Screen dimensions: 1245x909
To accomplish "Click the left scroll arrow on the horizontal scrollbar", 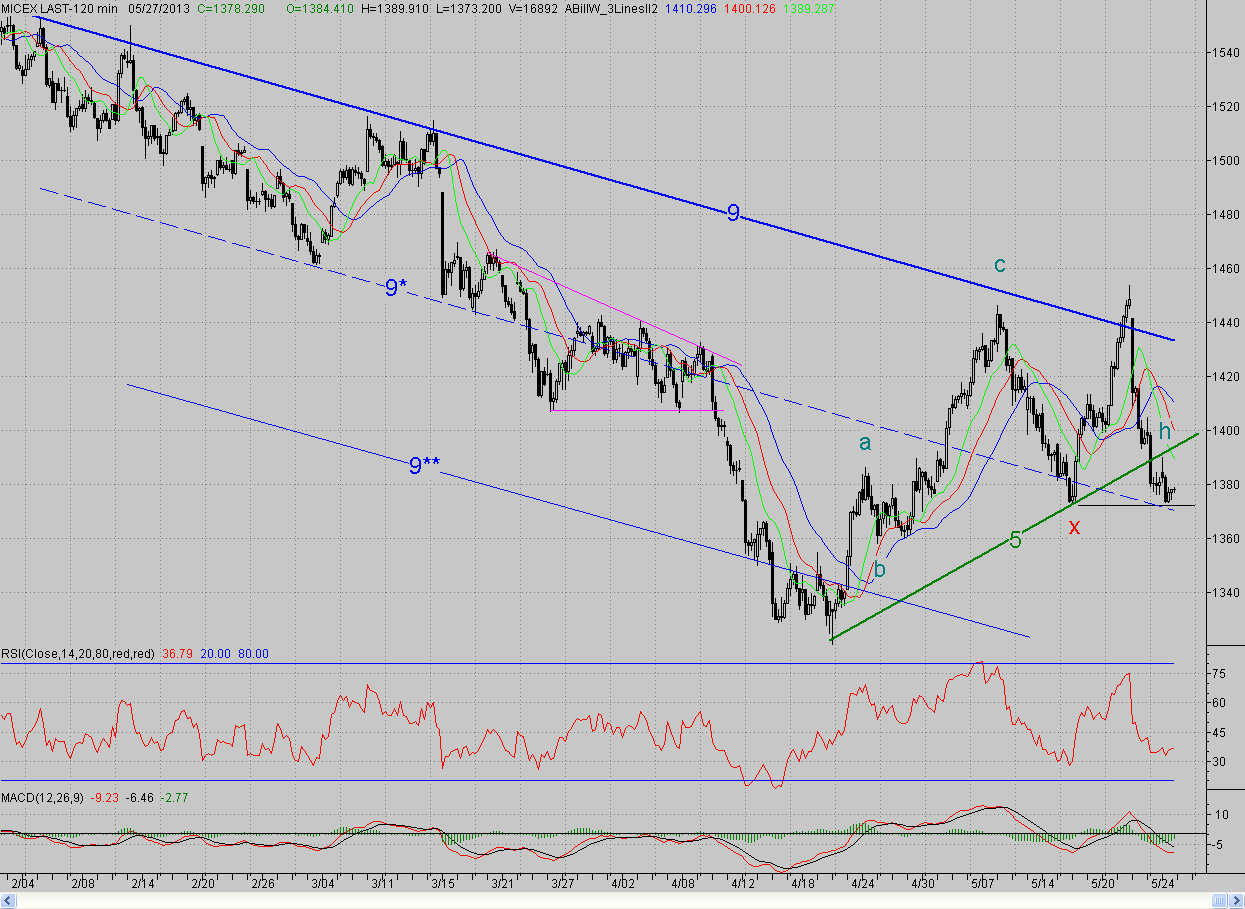I will [x=7, y=902].
